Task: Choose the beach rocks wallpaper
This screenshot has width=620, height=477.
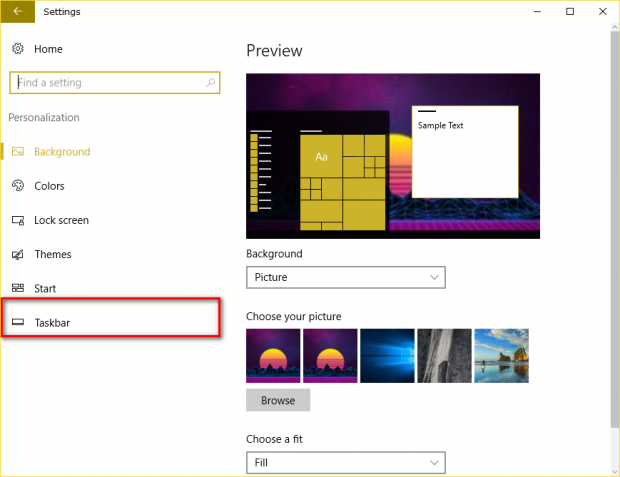Action: point(501,356)
